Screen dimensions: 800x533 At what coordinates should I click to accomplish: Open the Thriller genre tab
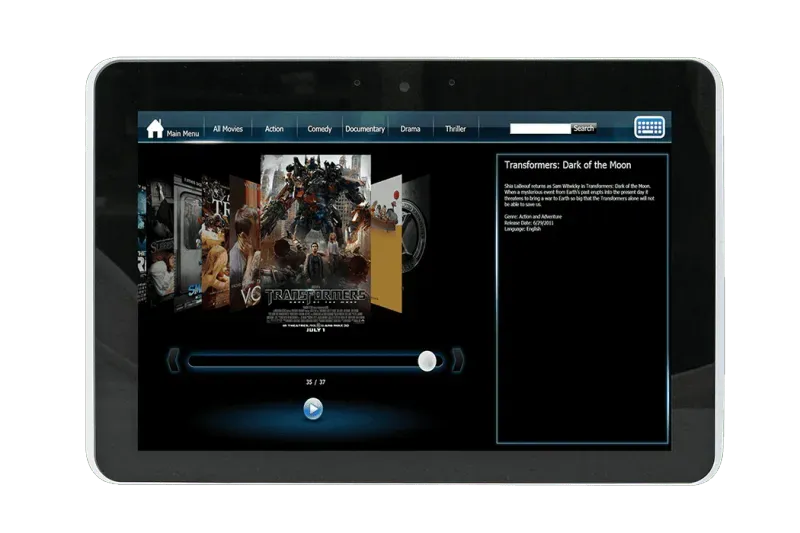click(x=455, y=129)
